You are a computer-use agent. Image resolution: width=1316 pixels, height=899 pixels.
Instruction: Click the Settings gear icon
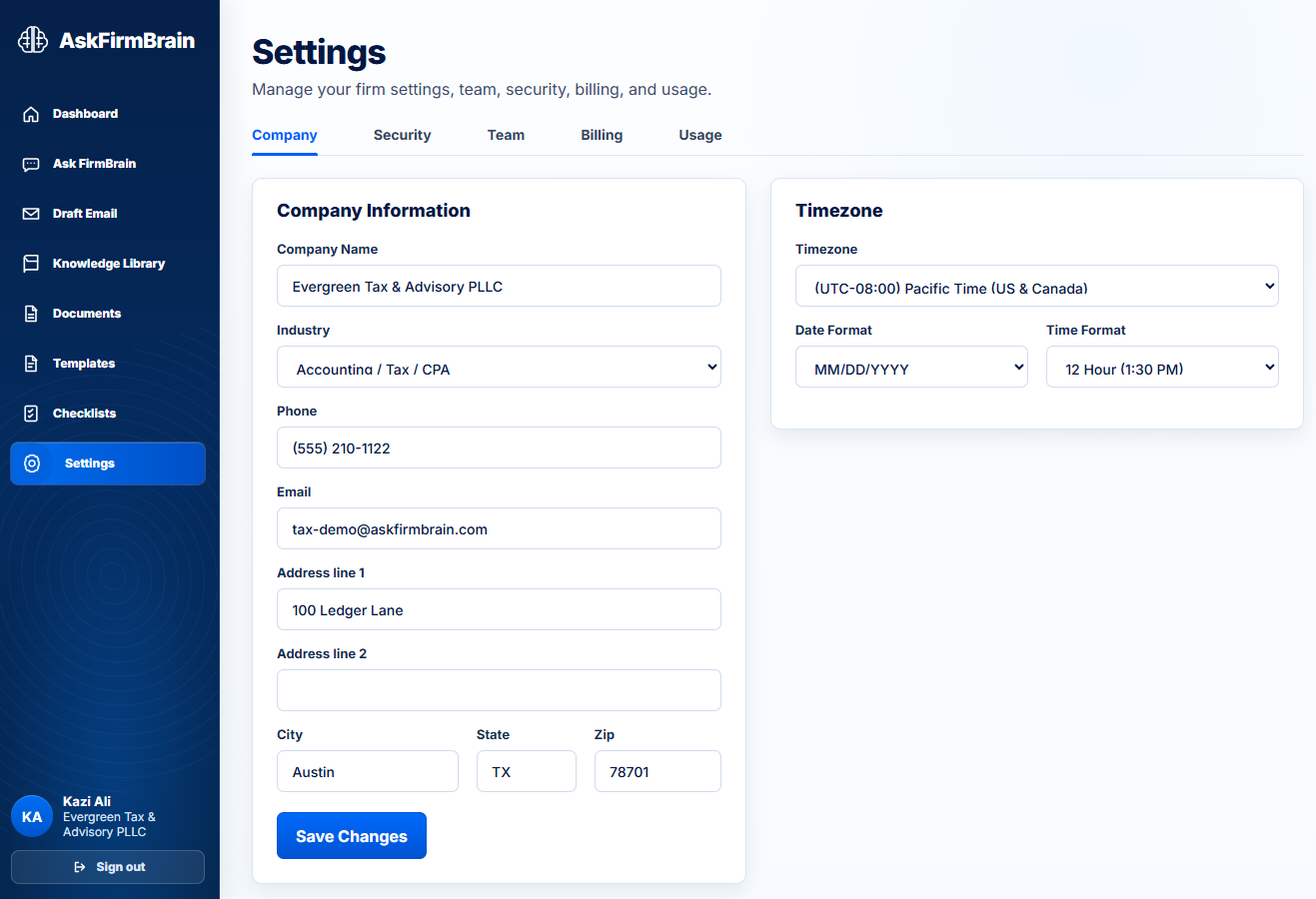click(x=32, y=463)
